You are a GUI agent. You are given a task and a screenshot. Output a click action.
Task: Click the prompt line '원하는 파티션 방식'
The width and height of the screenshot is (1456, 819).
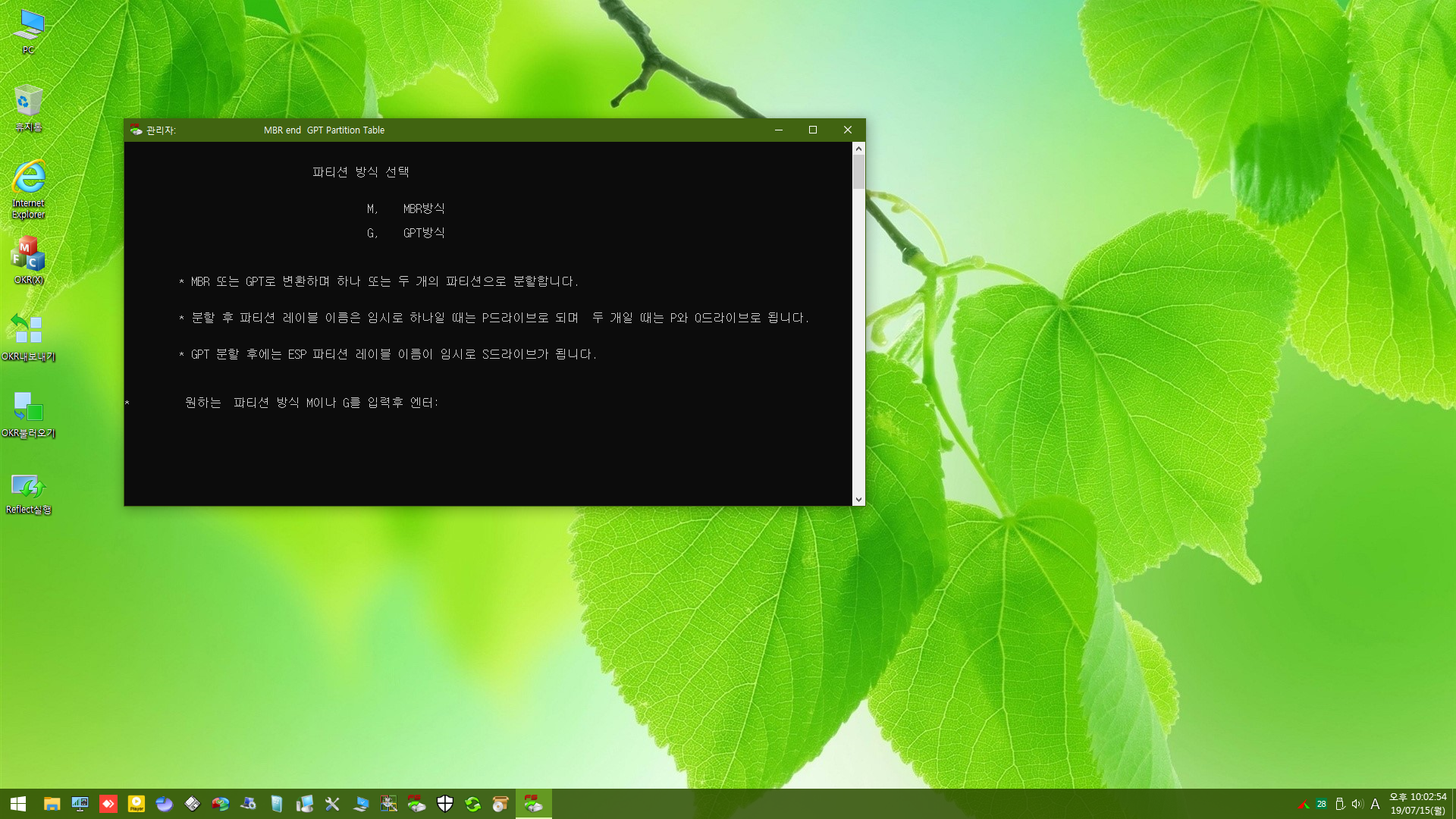[312, 403]
